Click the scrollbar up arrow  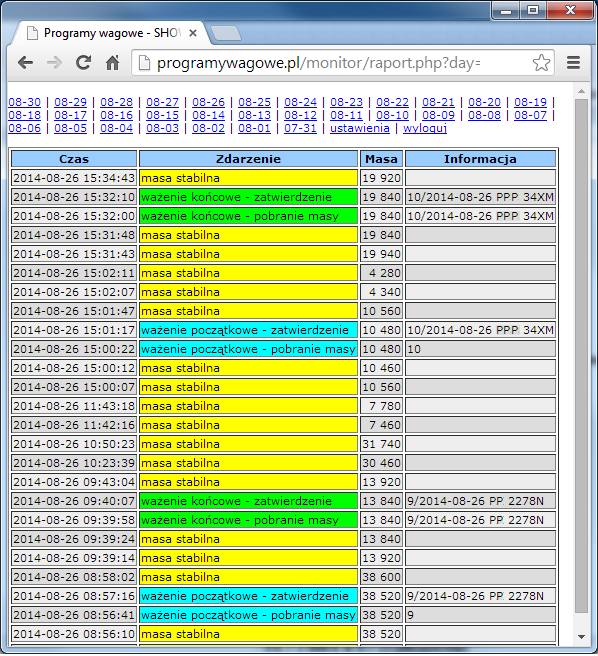coord(581,91)
